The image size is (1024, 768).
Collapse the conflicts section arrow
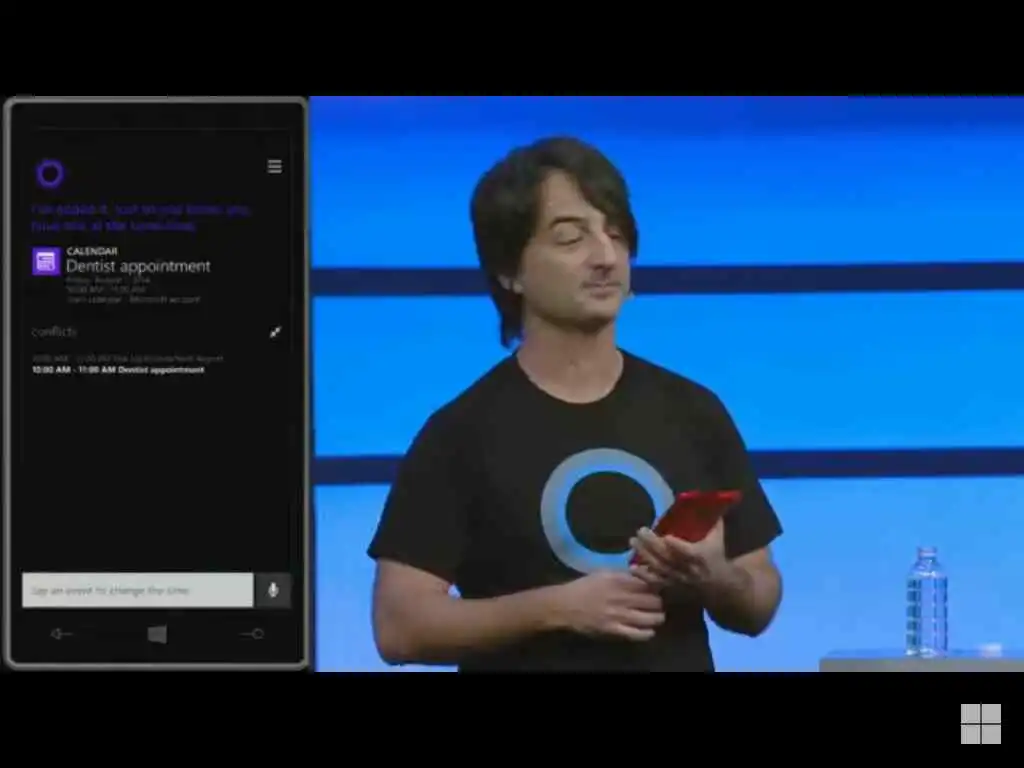(x=276, y=332)
